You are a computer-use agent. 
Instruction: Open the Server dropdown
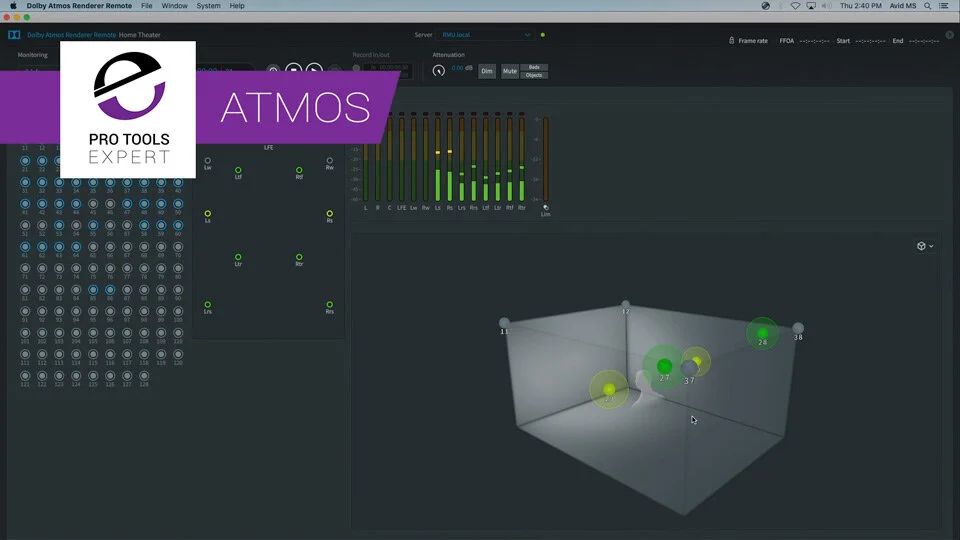pyautogui.click(x=485, y=35)
